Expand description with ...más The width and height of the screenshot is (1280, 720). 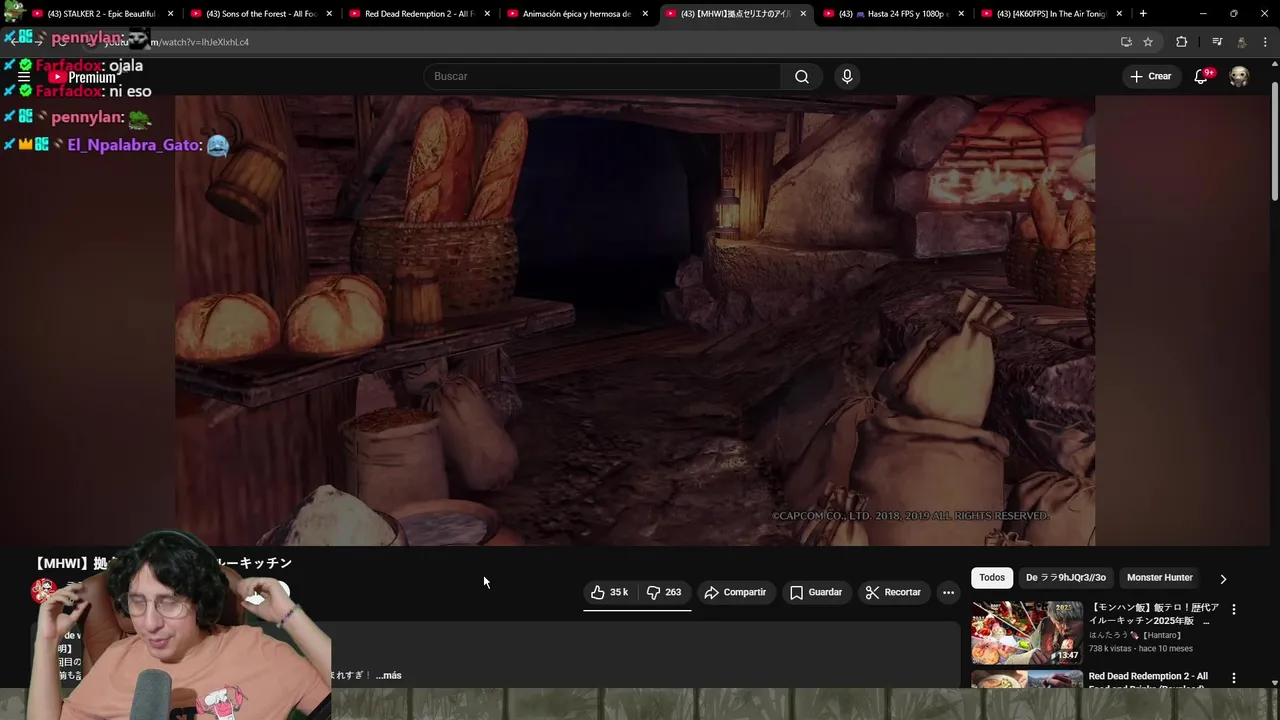point(389,675)
